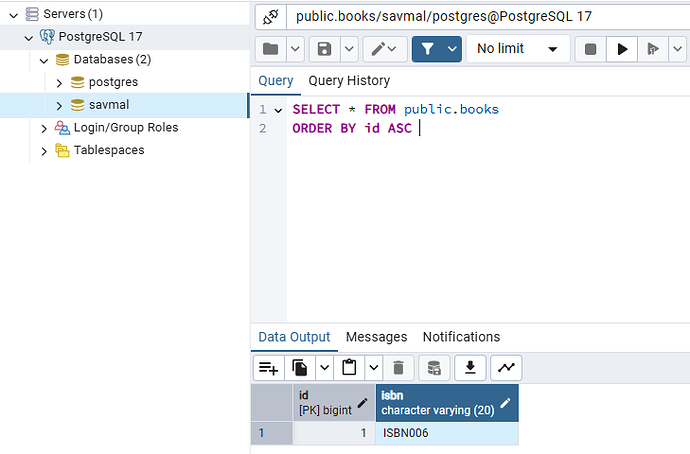Open copy options dropdown arrow
Image resolution: width=690 pixels, height=454 pixels.
pyautogui.click(x=324, y=368)
